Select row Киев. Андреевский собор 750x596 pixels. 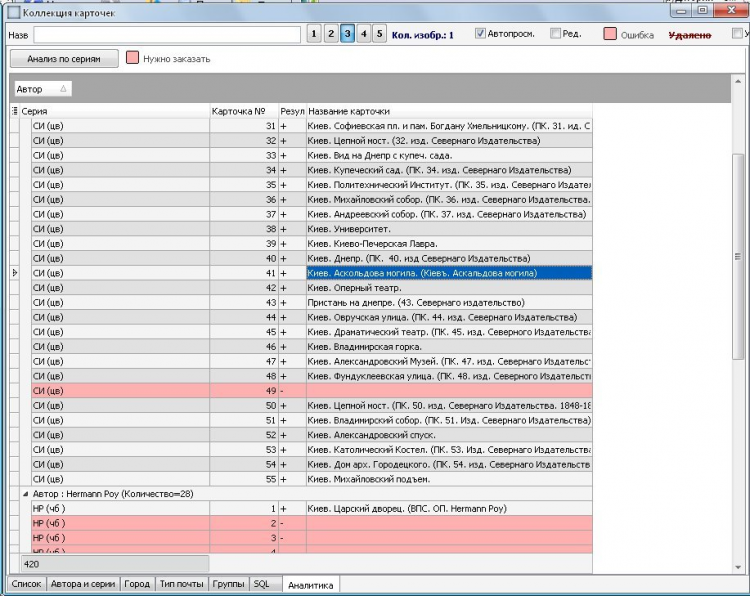pos(312,214)
